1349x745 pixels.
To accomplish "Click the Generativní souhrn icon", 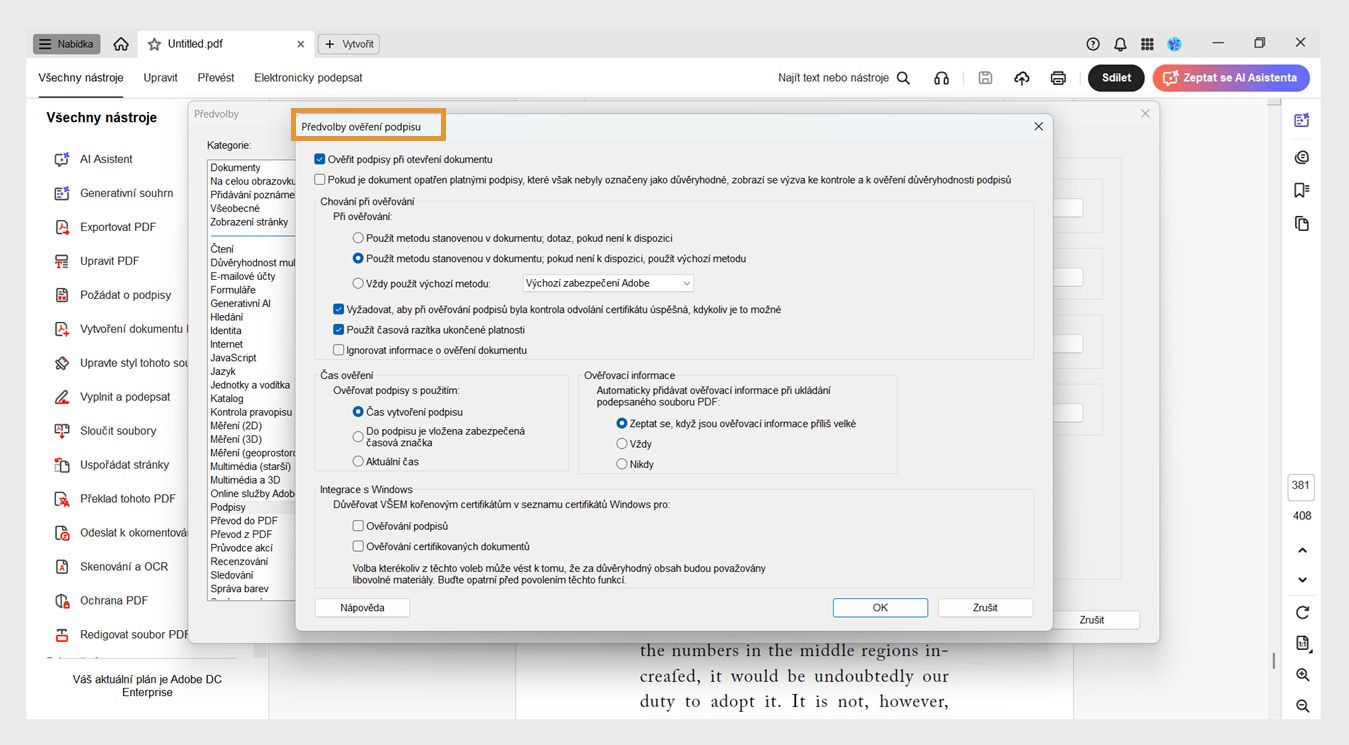I will pos(62,193).
